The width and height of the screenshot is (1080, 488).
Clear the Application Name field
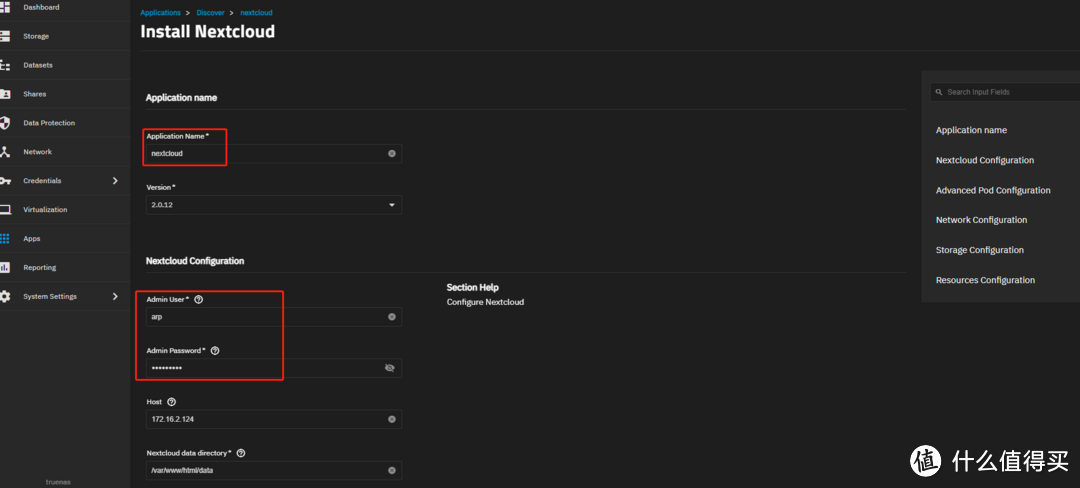pyautogui.click(x=392, y=153)
